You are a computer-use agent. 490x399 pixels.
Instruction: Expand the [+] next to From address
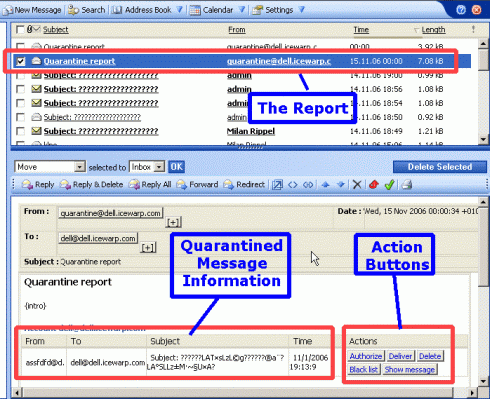tap(173, 222)
